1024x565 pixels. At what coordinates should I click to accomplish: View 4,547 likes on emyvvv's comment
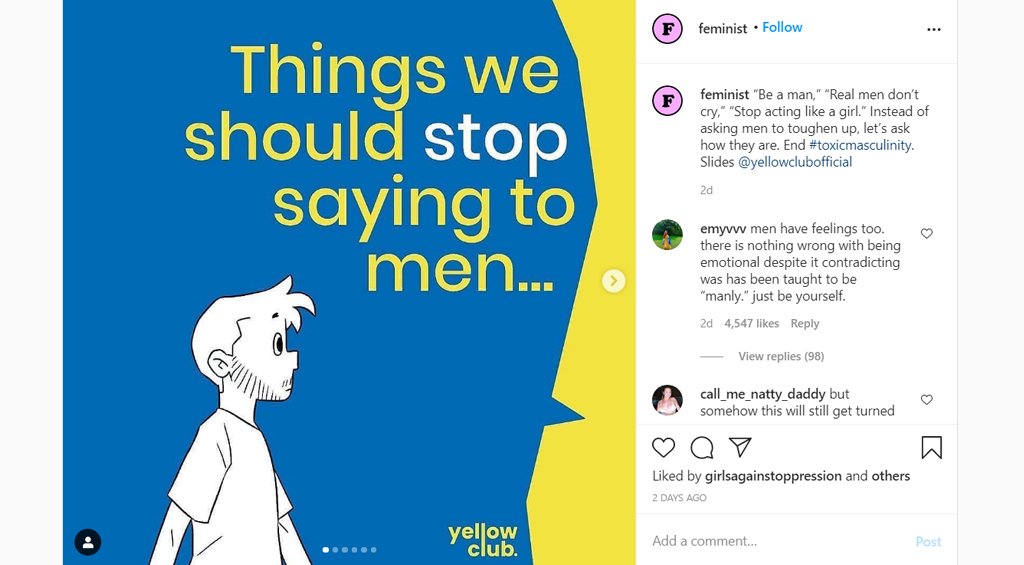[x=751, y=323]
